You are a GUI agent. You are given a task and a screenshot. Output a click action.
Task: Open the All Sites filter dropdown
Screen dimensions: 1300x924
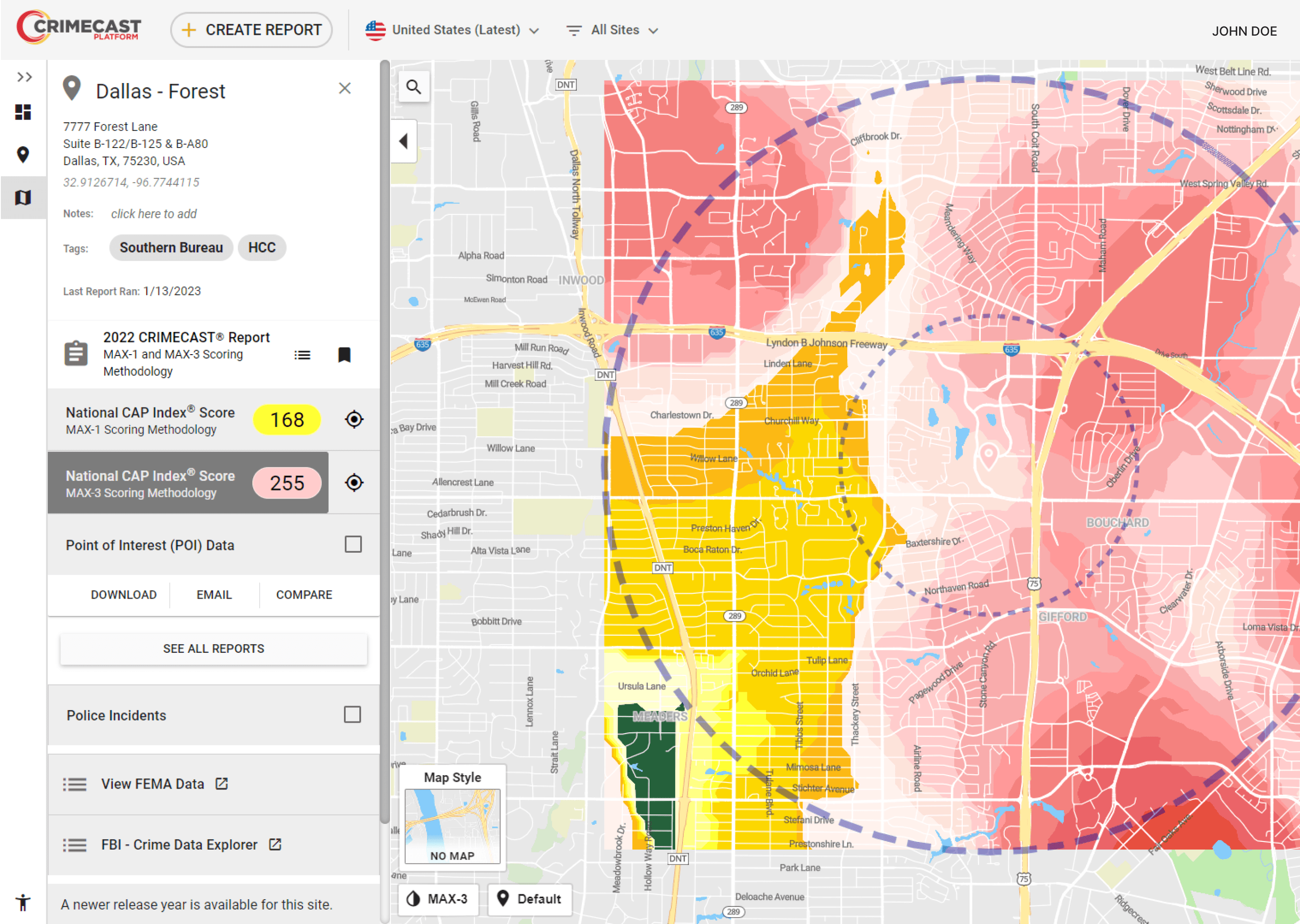pyautogui.click(x=613, y=30)
